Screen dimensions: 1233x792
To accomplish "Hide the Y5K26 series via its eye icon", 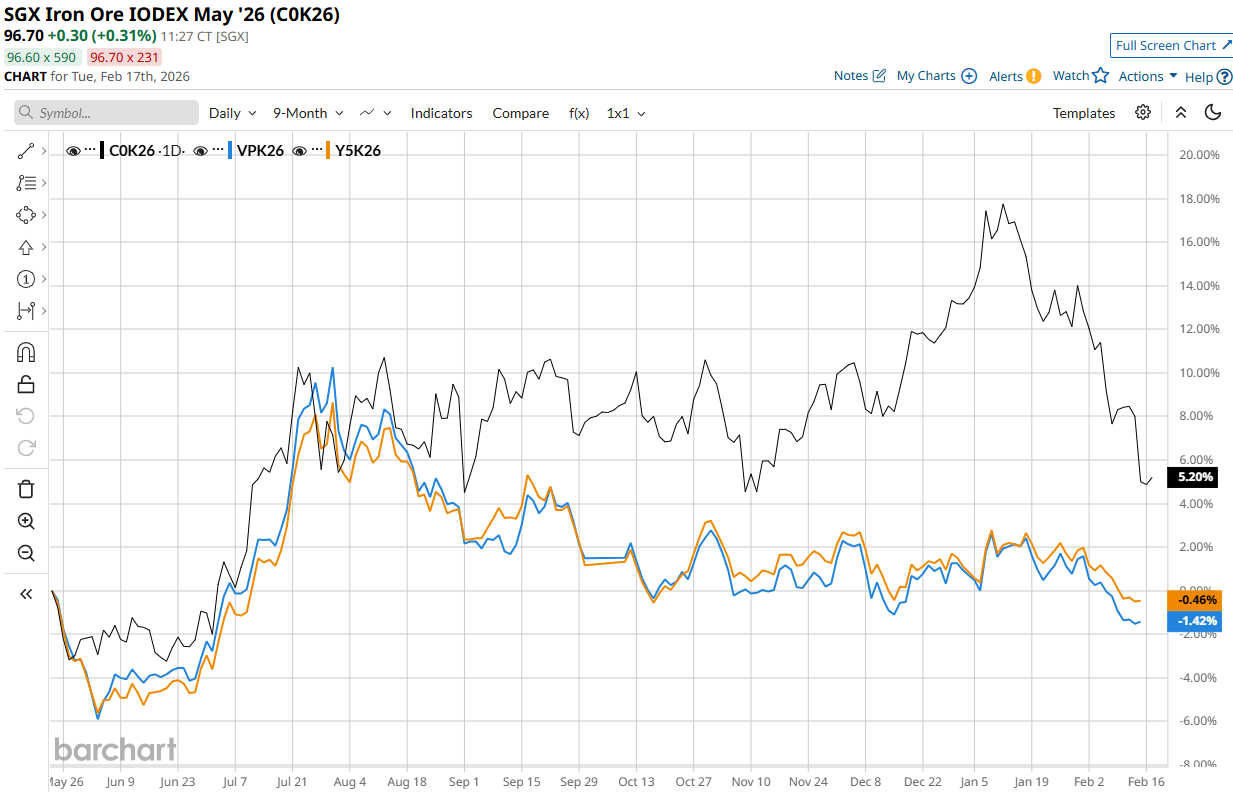I will click(x=299, y=151).
